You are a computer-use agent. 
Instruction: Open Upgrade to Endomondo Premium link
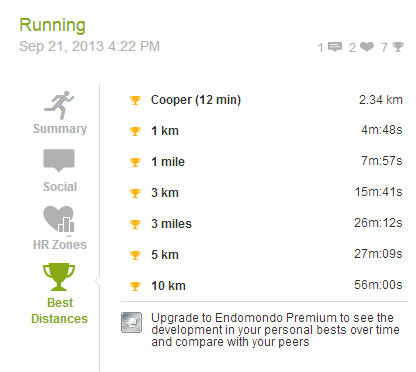point(275,330)
